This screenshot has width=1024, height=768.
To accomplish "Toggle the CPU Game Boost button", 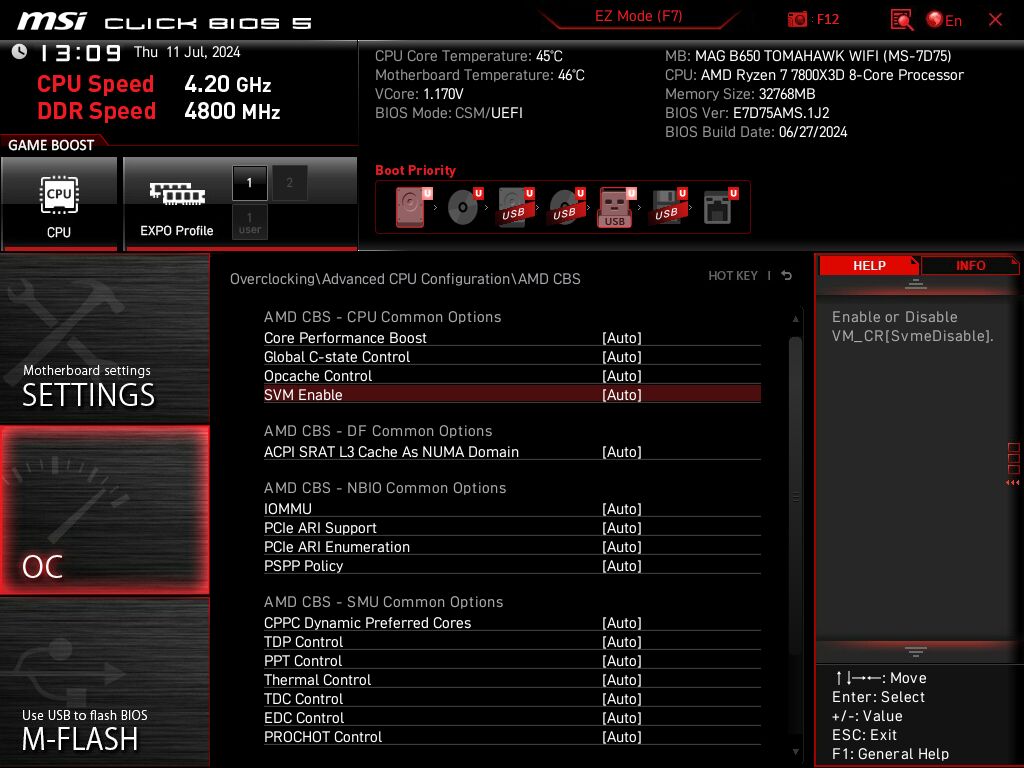I will (59, 203).
